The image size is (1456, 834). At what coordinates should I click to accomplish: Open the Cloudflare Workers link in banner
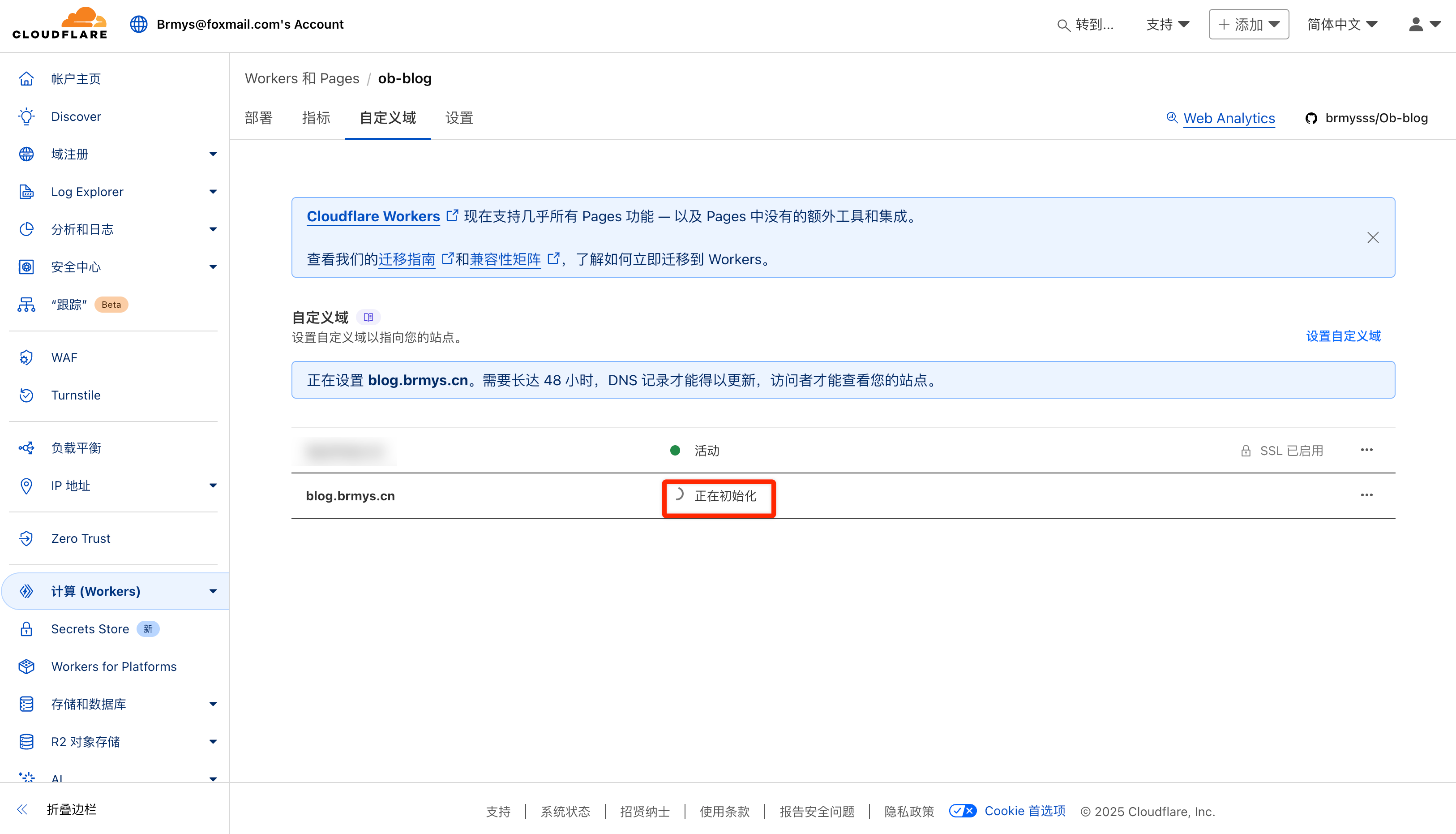[373, 216]
